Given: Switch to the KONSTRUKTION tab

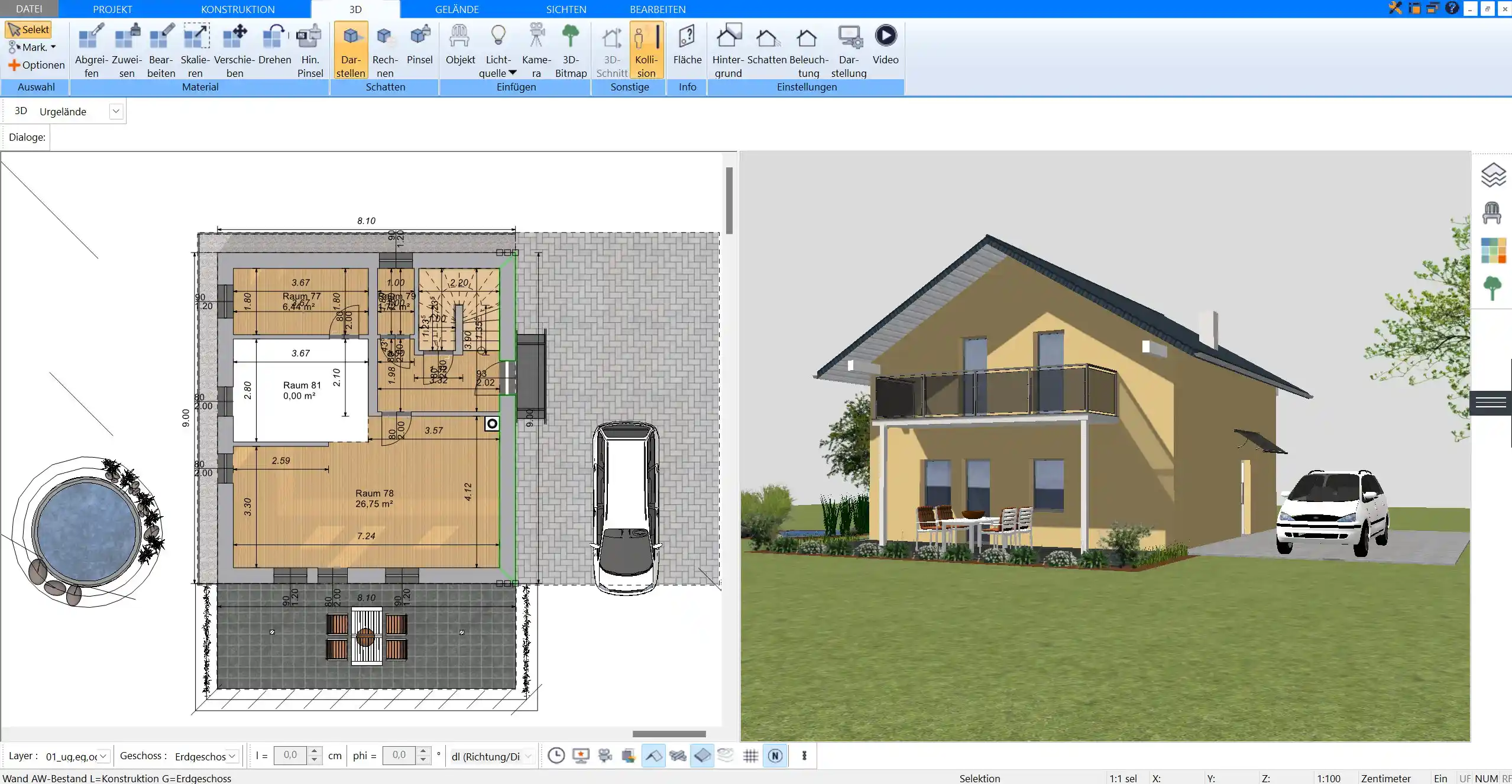Looking at the screenshot, I should tap(238, 9).
